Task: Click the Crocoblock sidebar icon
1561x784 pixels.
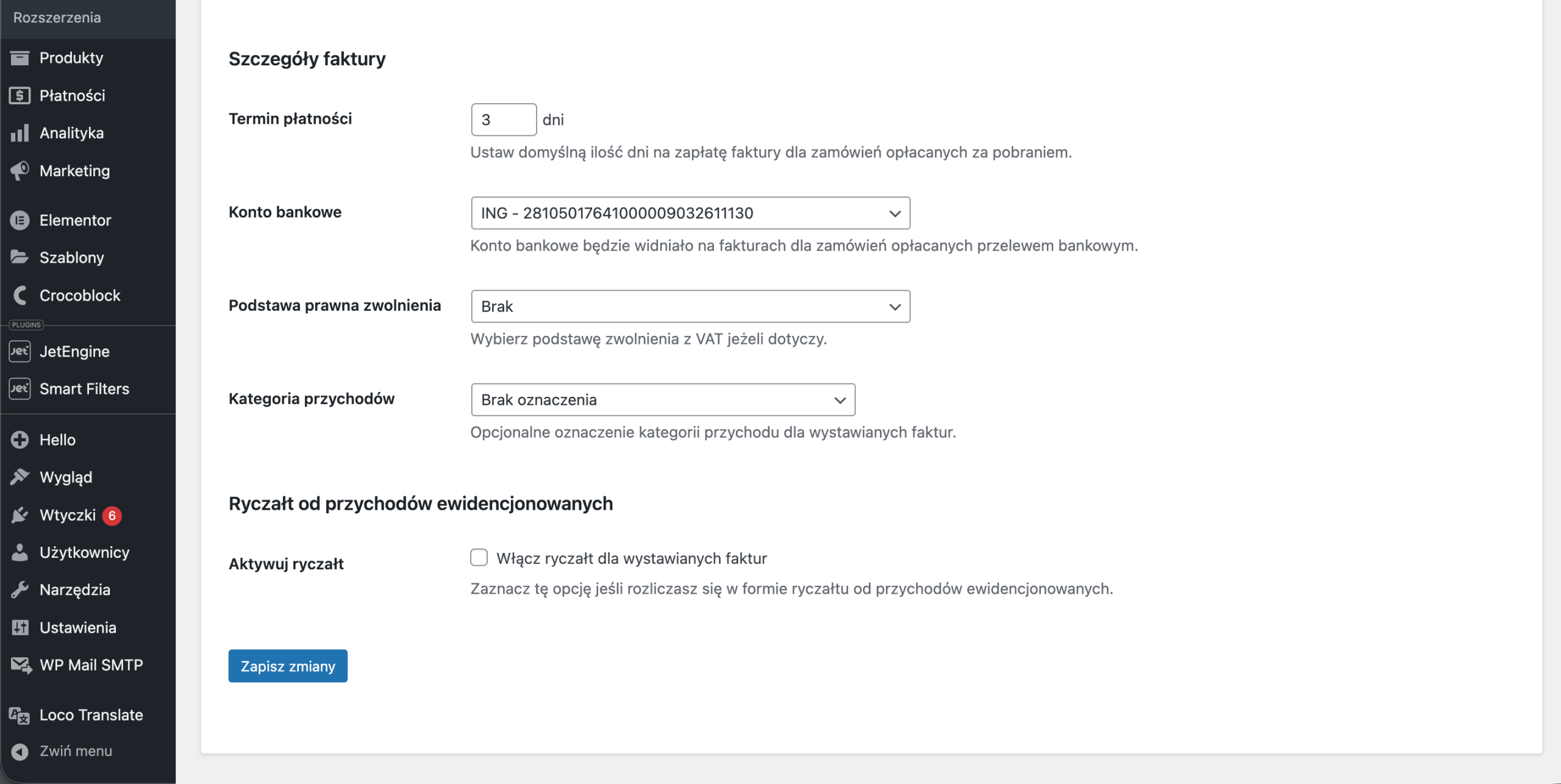Action: [20, 295]
